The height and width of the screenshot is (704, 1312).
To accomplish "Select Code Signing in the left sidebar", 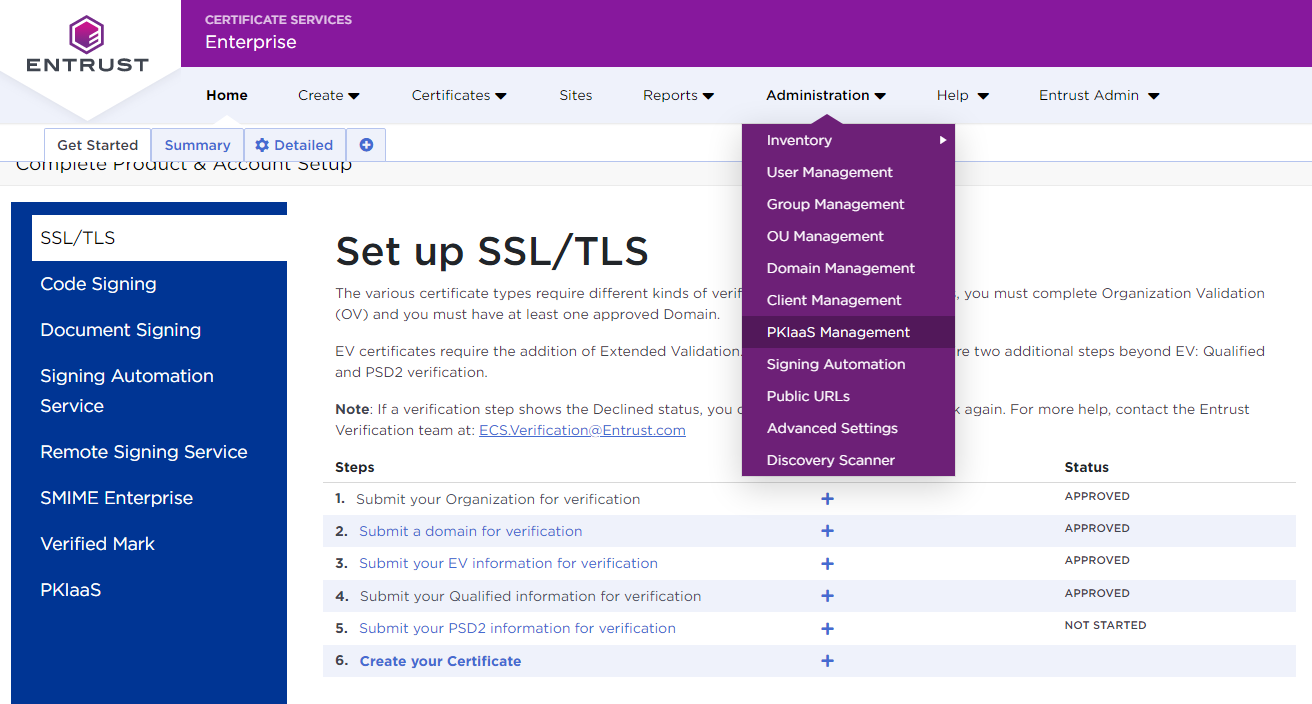I will pos(98,284).
